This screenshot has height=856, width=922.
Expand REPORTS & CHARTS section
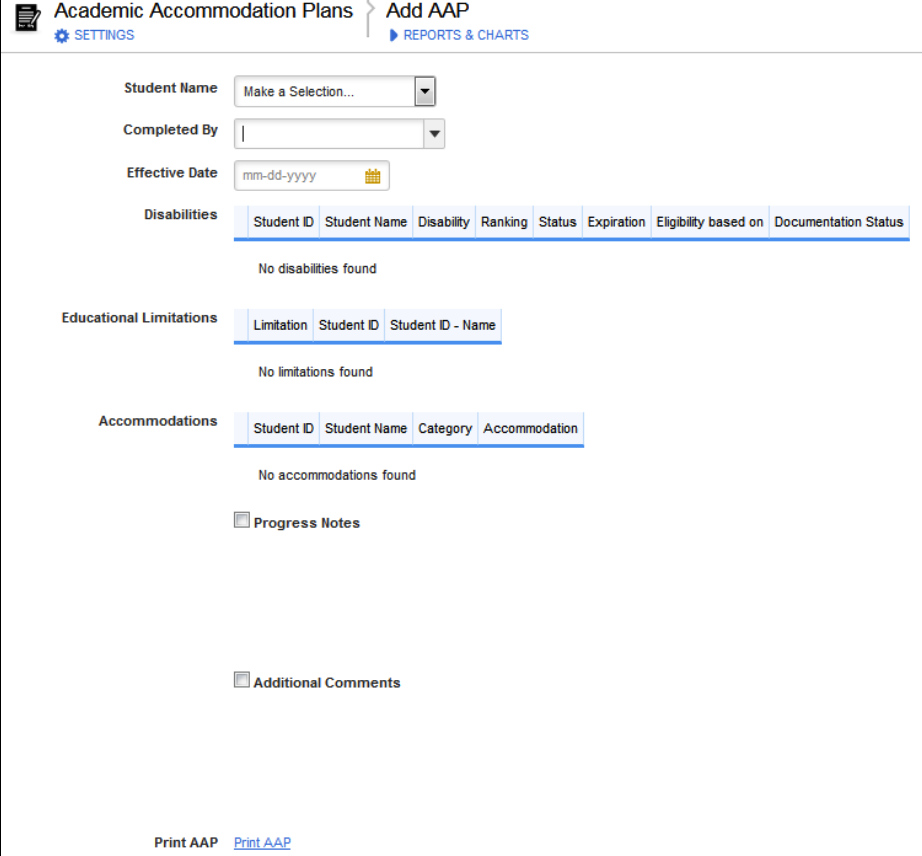pos(466,35)
